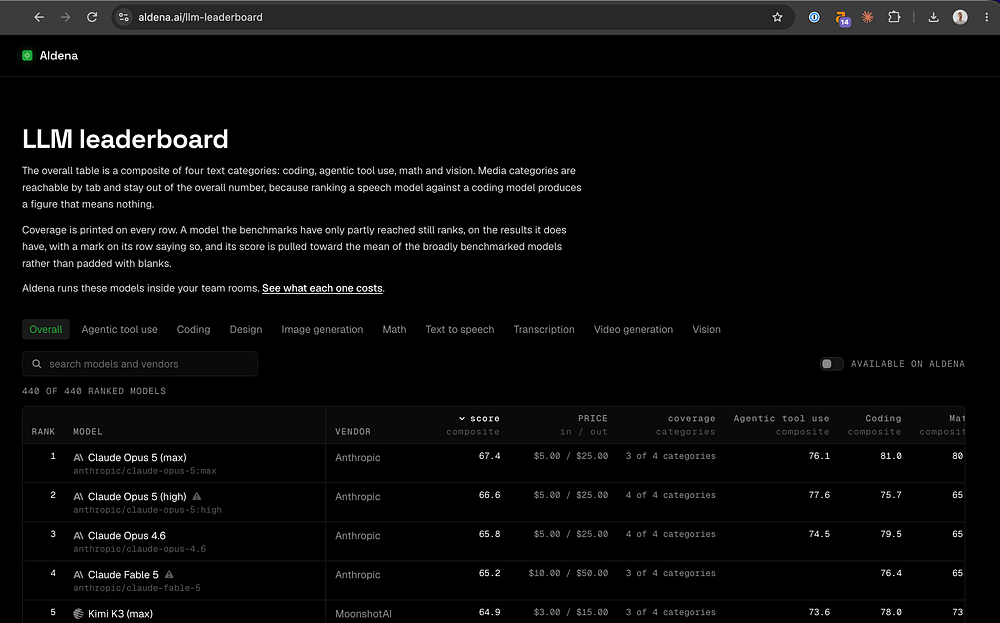Screen dimensions: 1000x623
Task: Open the Claude Opus 4.6 model name
Action: (127, 536)
